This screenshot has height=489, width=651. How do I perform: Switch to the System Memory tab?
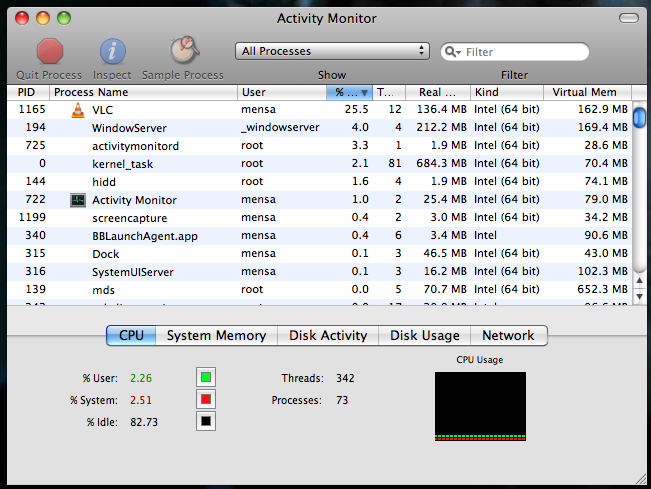pyautogui.click(x=216, y=335)
